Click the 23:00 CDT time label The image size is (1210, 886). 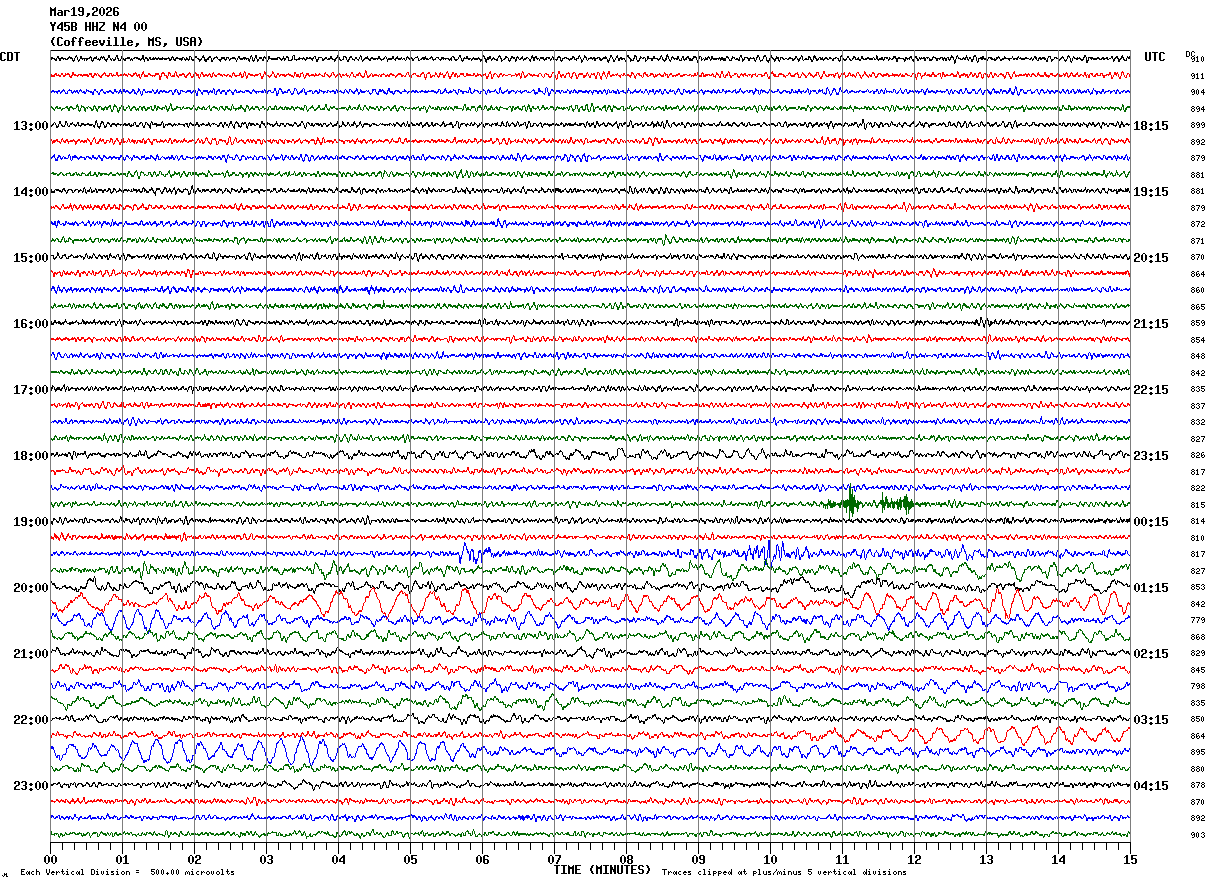click(30, 786)
